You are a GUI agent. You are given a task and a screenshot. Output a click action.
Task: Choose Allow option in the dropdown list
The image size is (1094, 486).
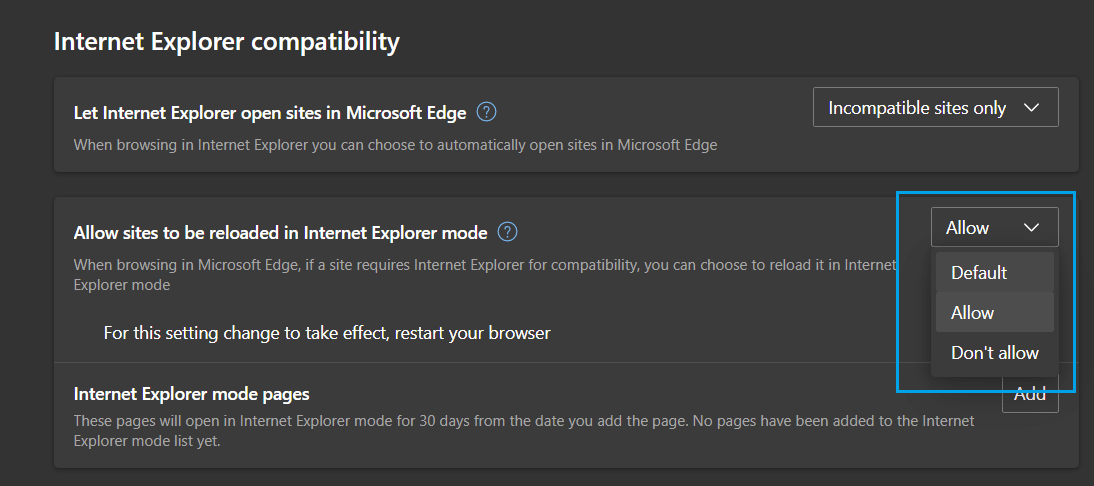[994, 312]
